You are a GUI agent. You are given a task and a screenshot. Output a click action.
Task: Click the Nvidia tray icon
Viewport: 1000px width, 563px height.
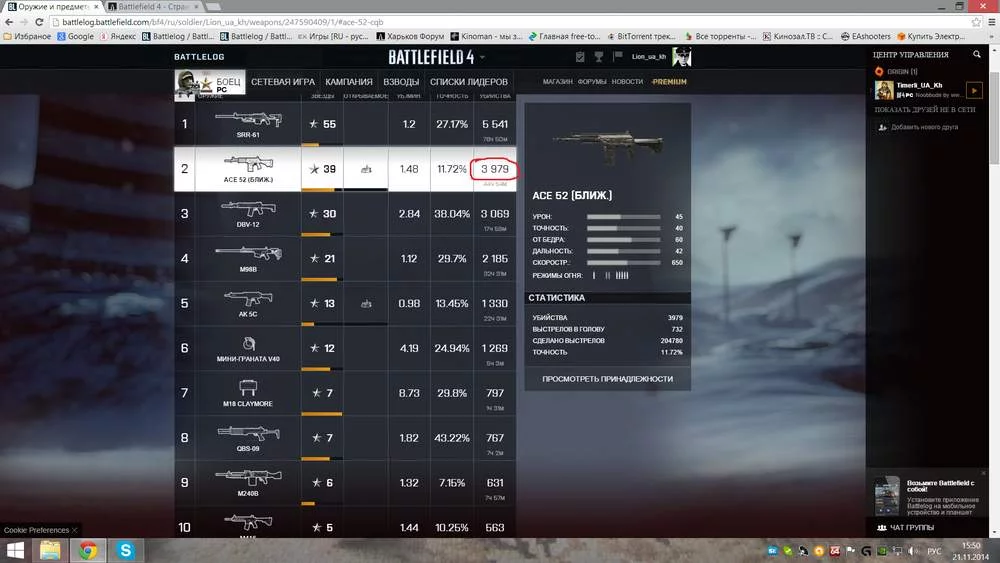[x=881, y=551]
